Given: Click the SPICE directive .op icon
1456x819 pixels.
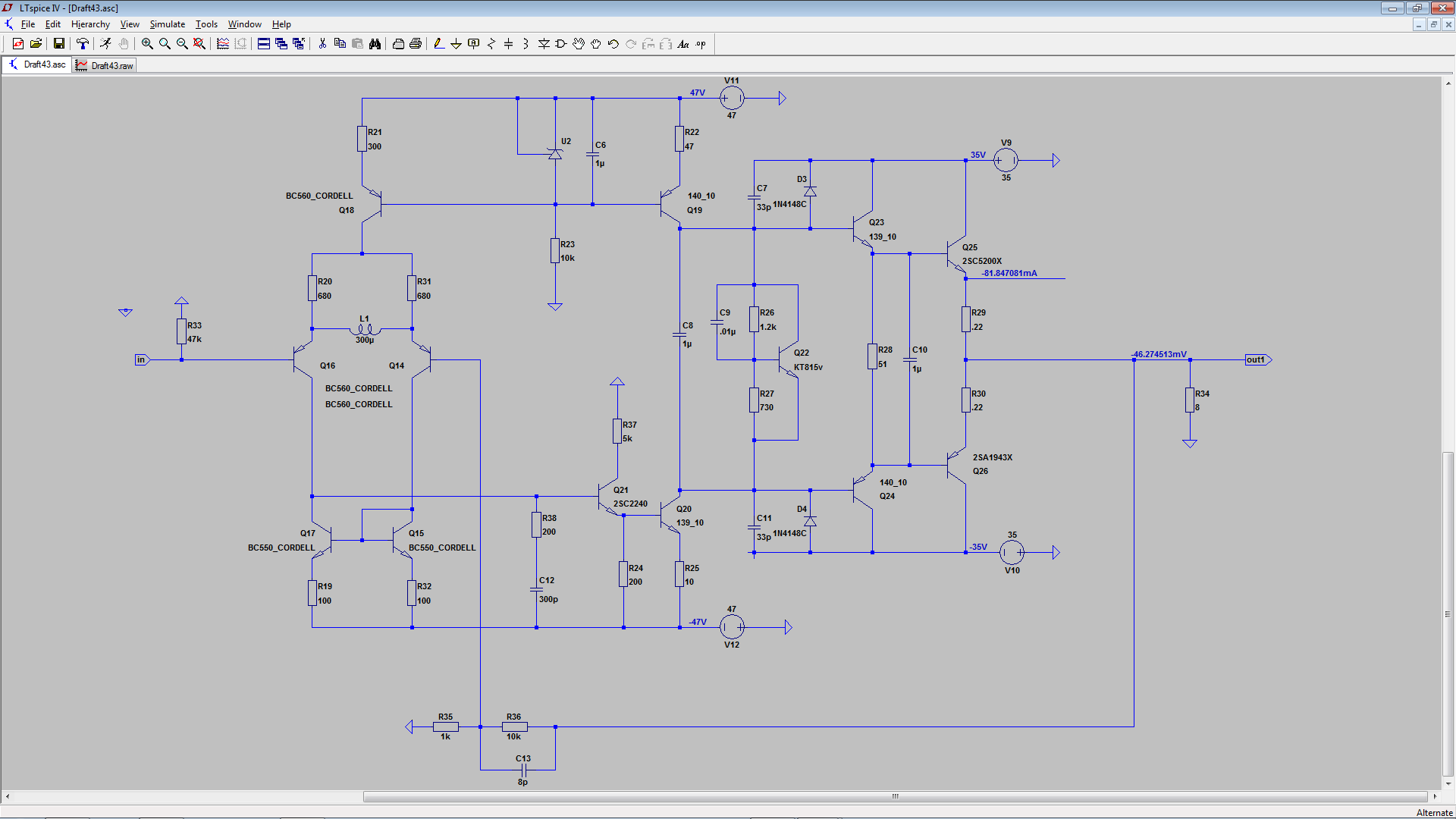Looking at the screenshot, I should point(701,44).
